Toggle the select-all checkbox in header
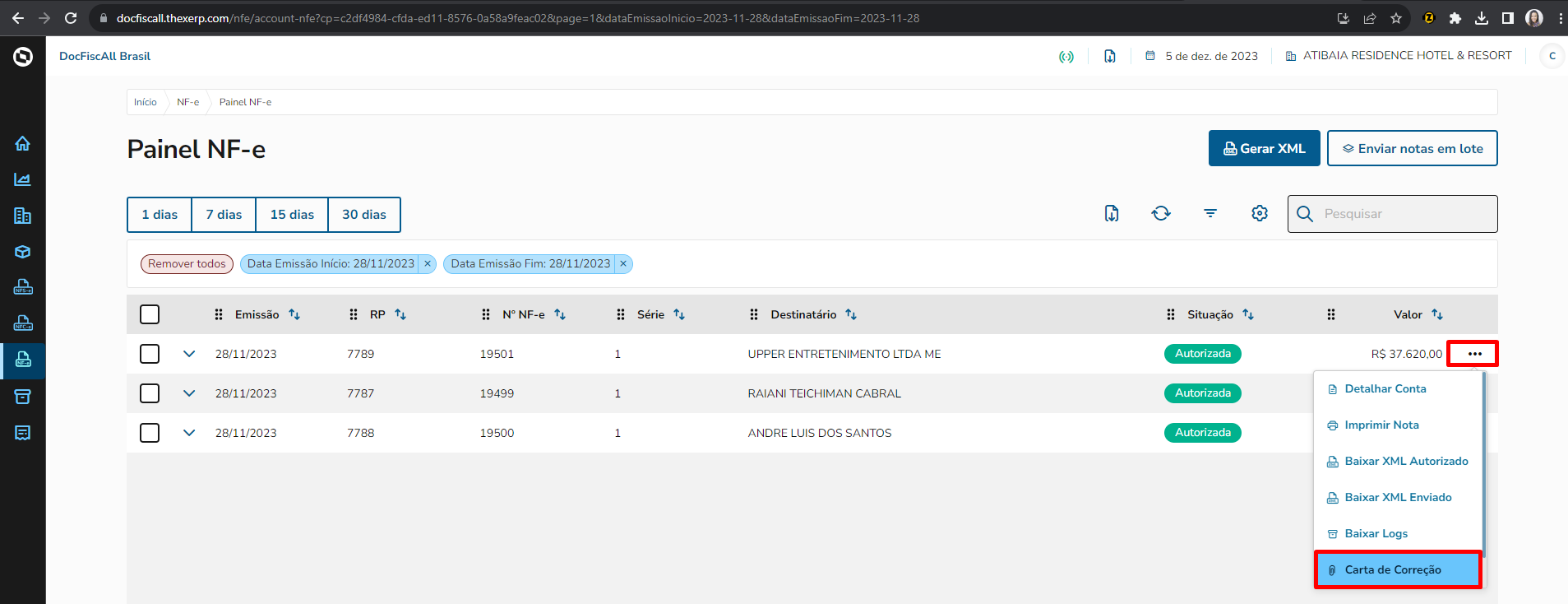Screen dimensions: 1568x604 coord(150,314)
